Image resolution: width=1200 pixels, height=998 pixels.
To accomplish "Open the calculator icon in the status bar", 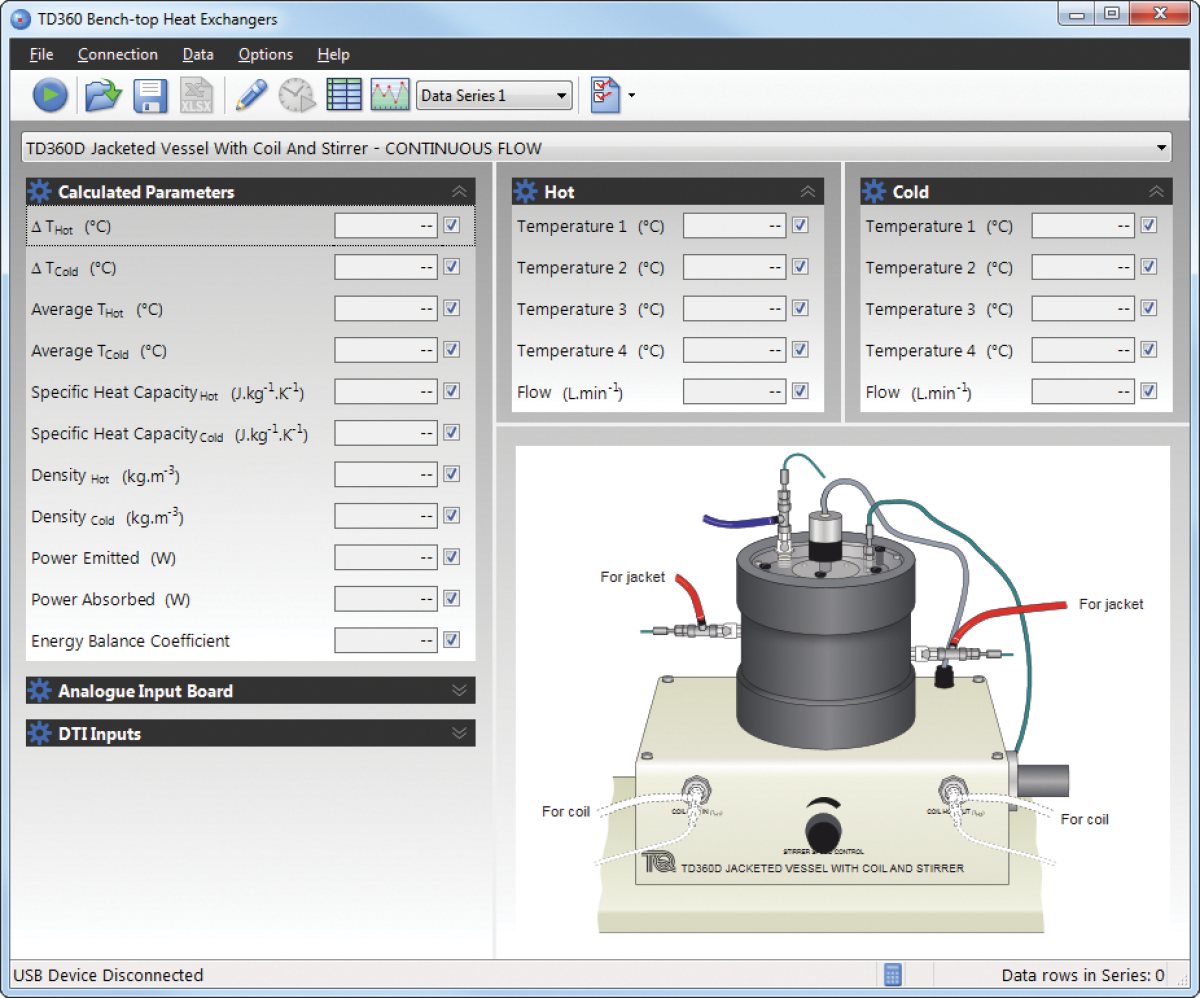I will pos(893,975).
